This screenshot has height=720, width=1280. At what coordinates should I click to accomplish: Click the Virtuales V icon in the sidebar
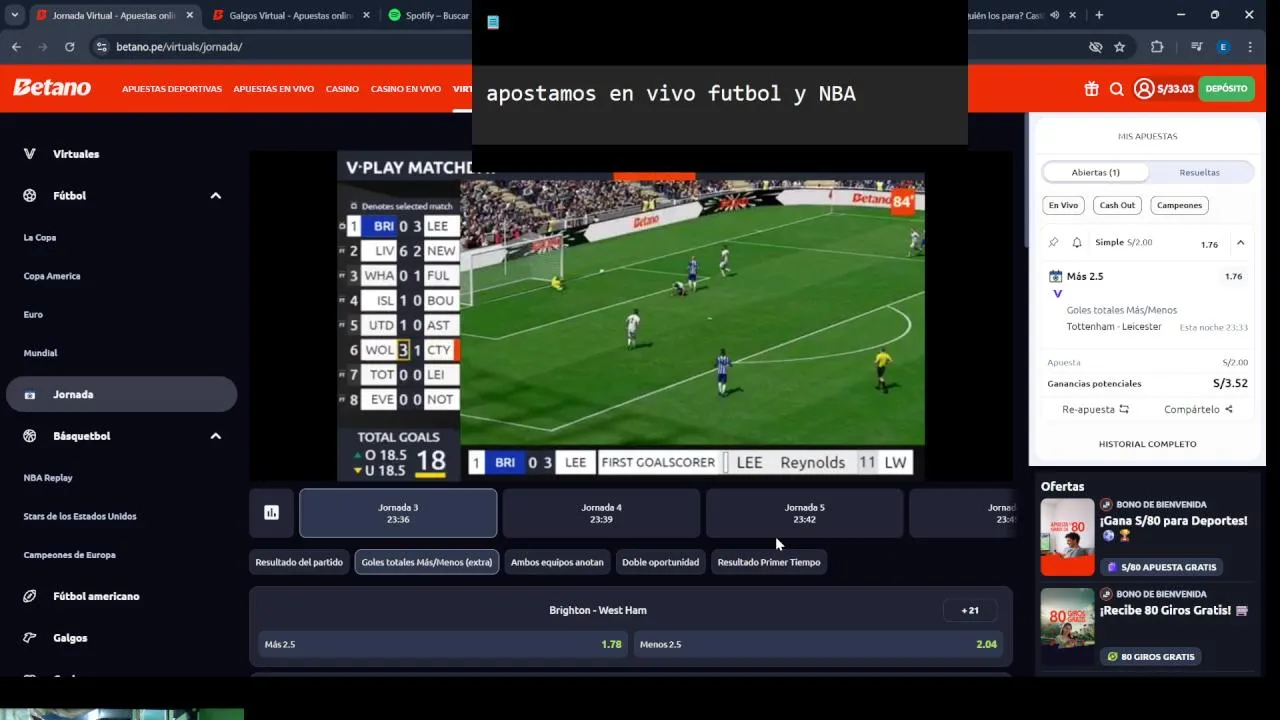(29, 154)
